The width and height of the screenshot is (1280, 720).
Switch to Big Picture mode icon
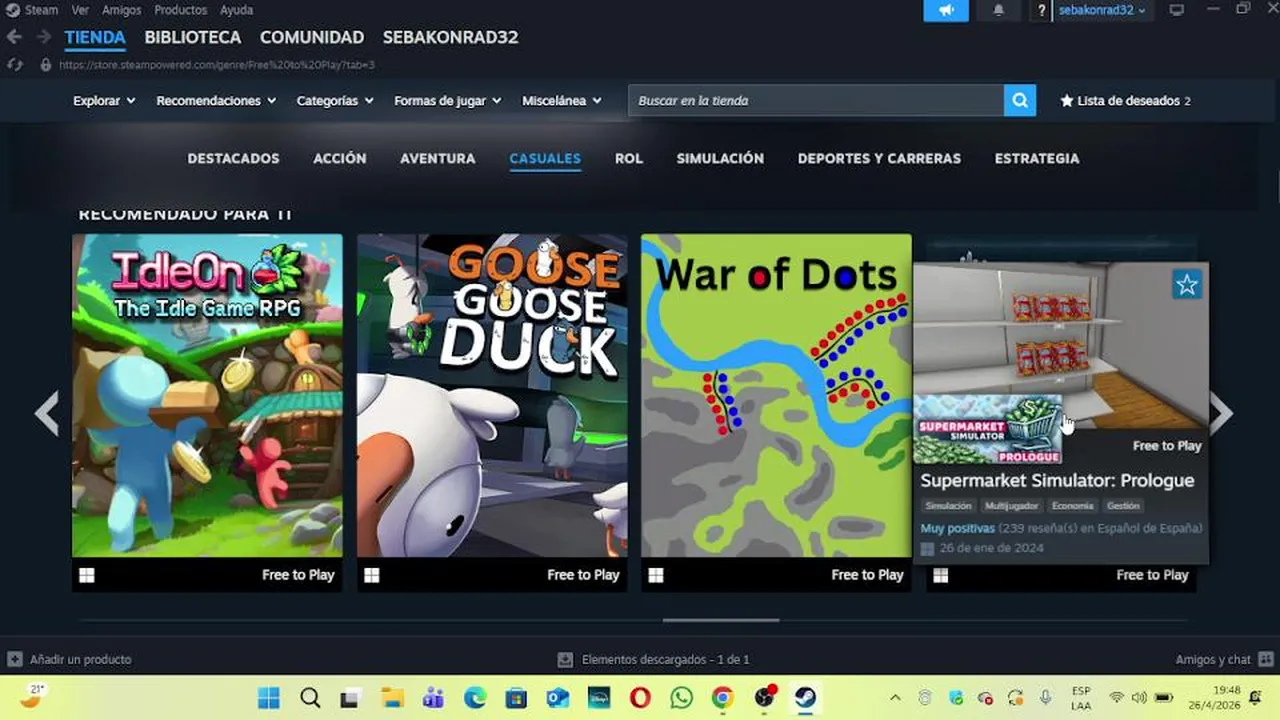point(1177,10)
